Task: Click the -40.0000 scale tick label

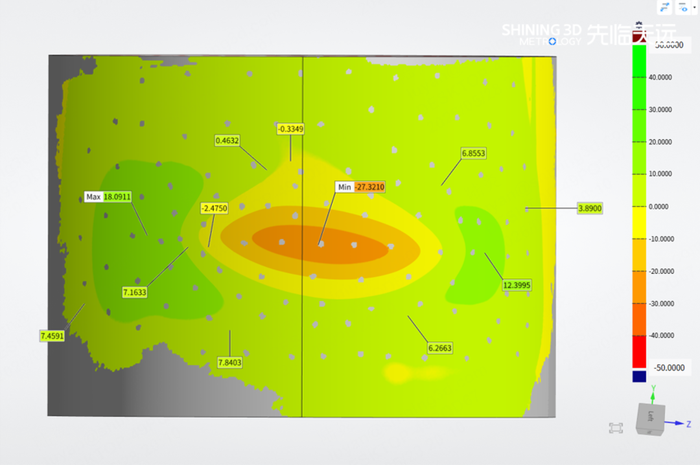Action: coord(661,336)
